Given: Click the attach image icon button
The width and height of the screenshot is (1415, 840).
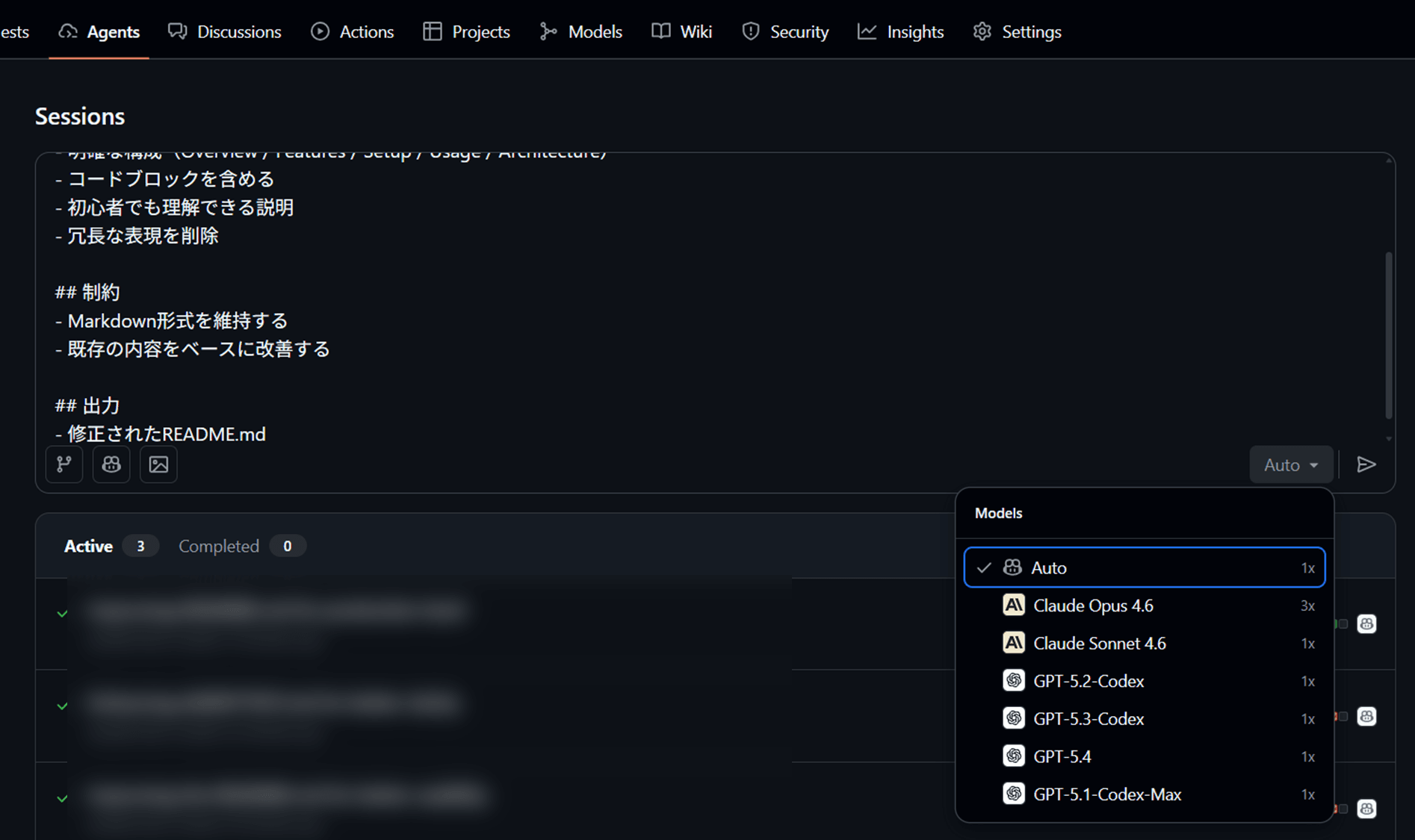Looking at the screenshot, I should point(158,464).
